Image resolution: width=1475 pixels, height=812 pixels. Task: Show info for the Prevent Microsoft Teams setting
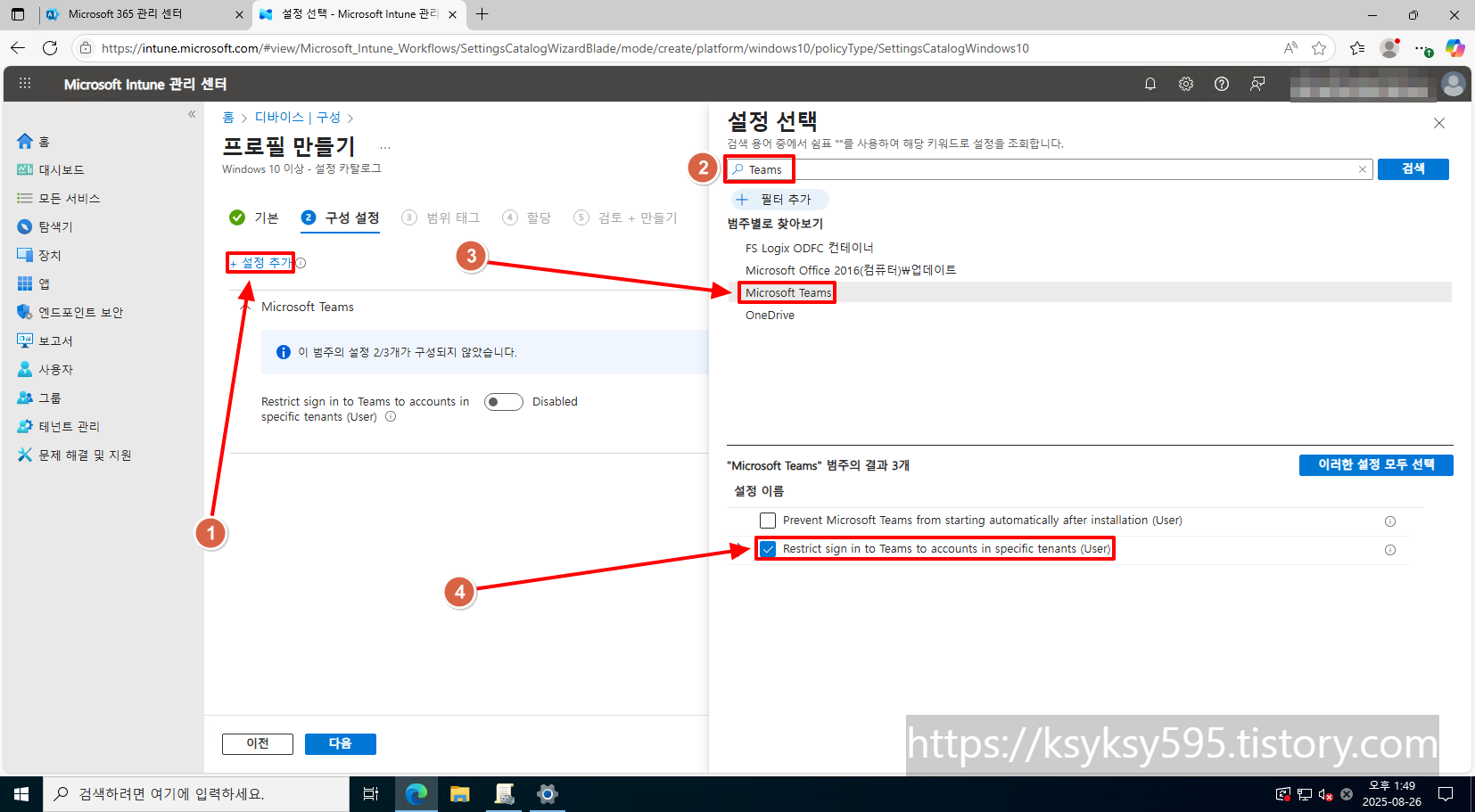(1389, 521)
